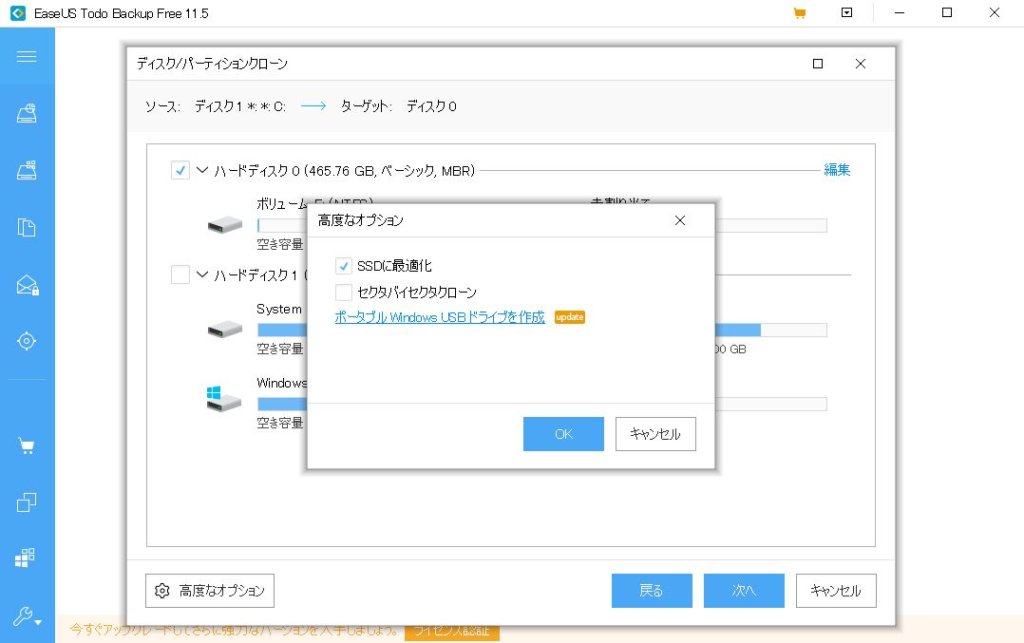
Task: Click キャンセル in the clone window footer
Action: pyautogui.click(x=836, y=591)
